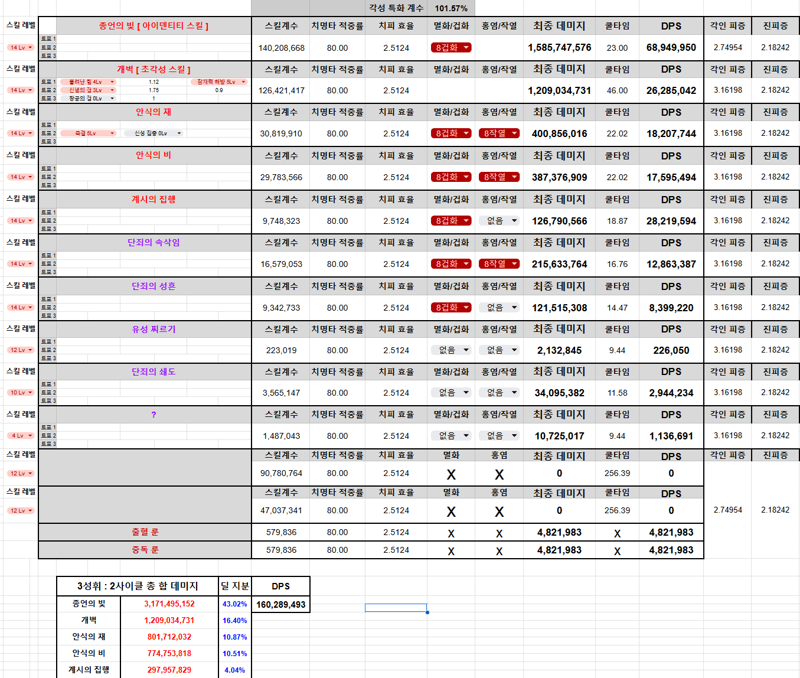The height and width of the screenshot is (678, 800).
Task: Click final damage cell 126,790,566
Action: [559, 221]
